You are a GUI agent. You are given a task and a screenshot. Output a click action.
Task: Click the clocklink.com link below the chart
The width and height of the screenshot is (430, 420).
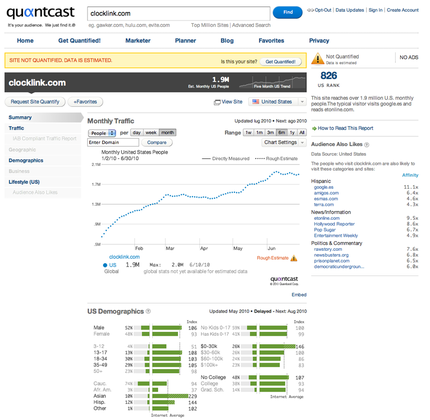pyautogui.click(x=124, y=257)
